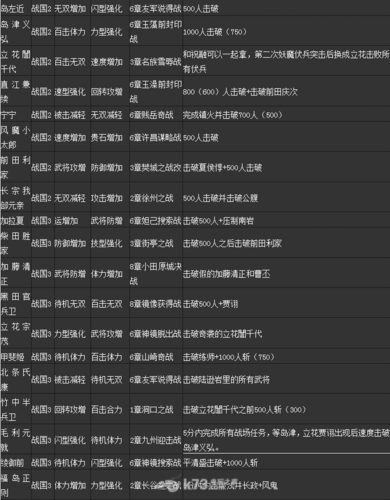Select '百击无双' in the 立花誾千代 row
The height and width of the screenshot is (500, 390).
(70, 62)
